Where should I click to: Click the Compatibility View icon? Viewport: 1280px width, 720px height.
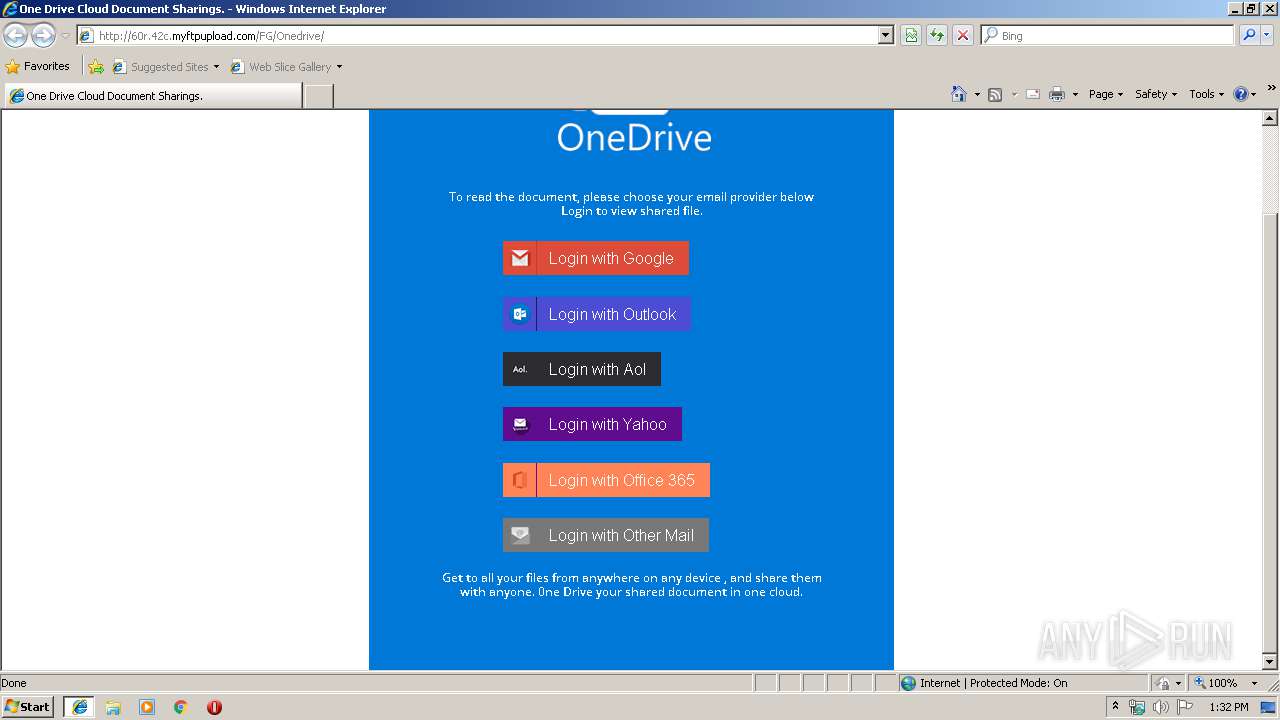point(911,35)
